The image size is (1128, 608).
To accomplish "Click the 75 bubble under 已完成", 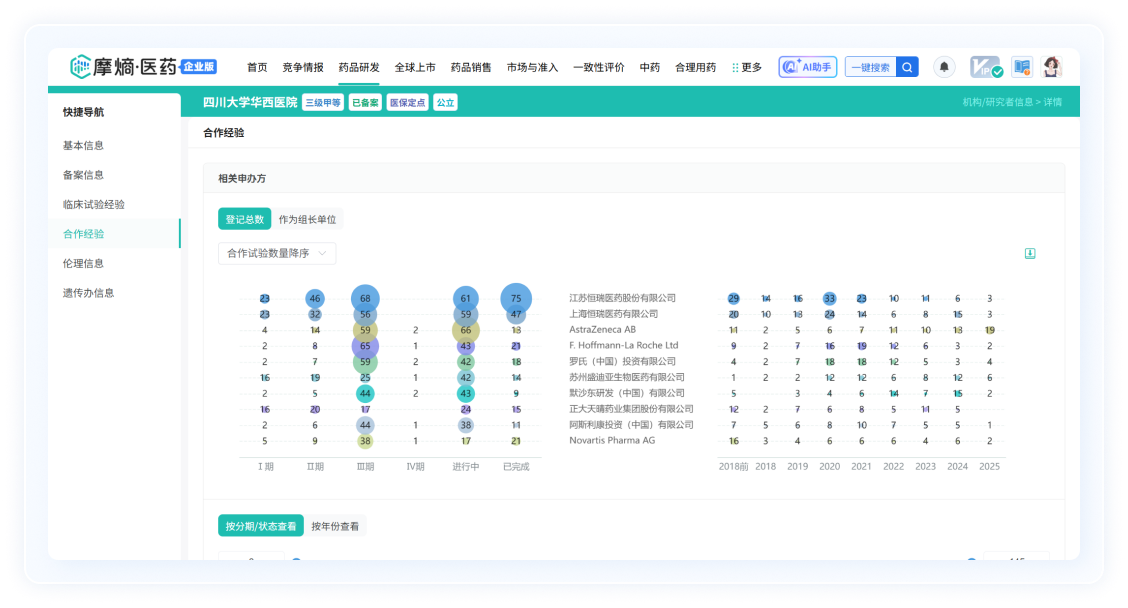I will coord(516,298).
